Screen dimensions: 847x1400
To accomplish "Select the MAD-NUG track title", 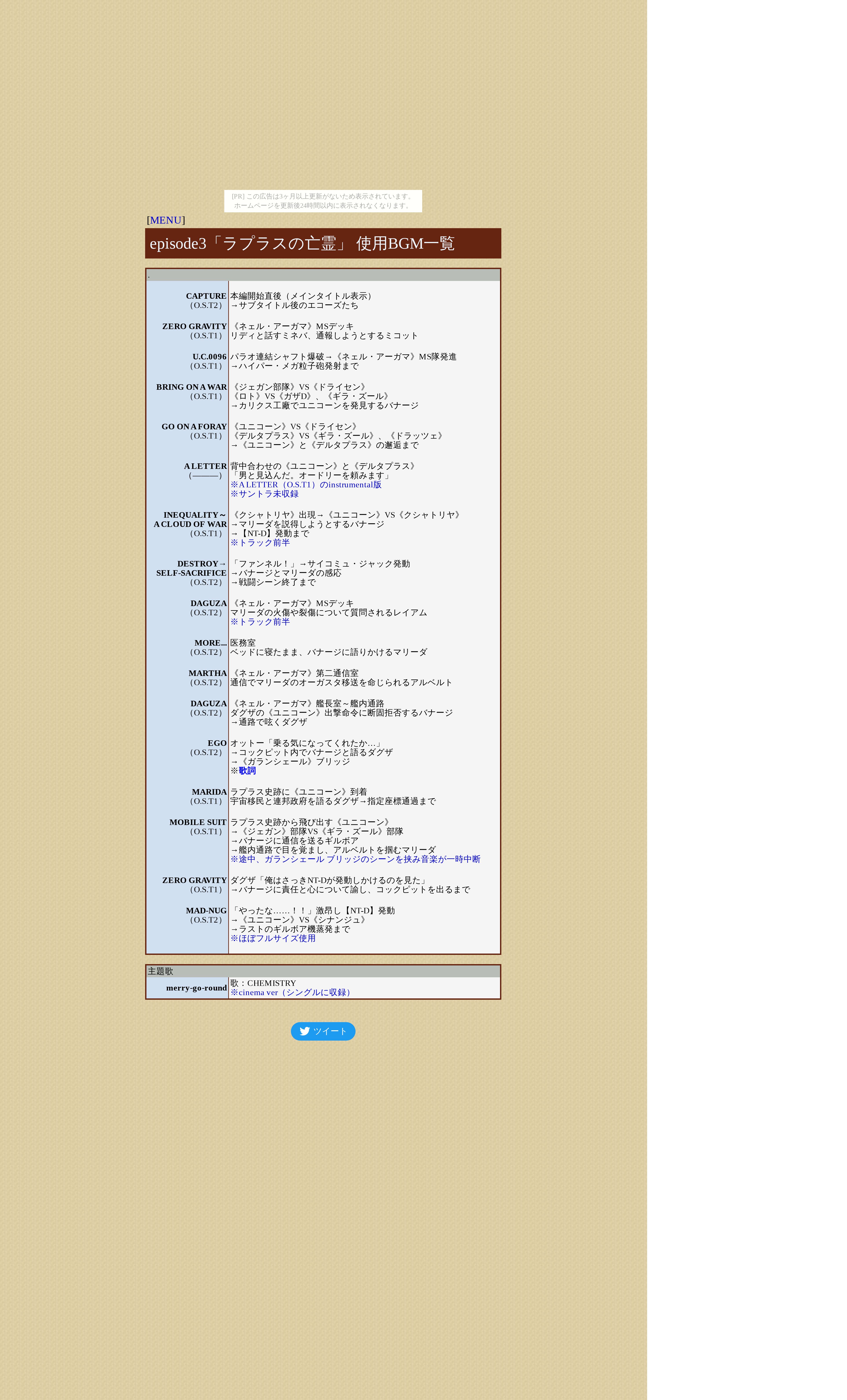I will [206, 911].
